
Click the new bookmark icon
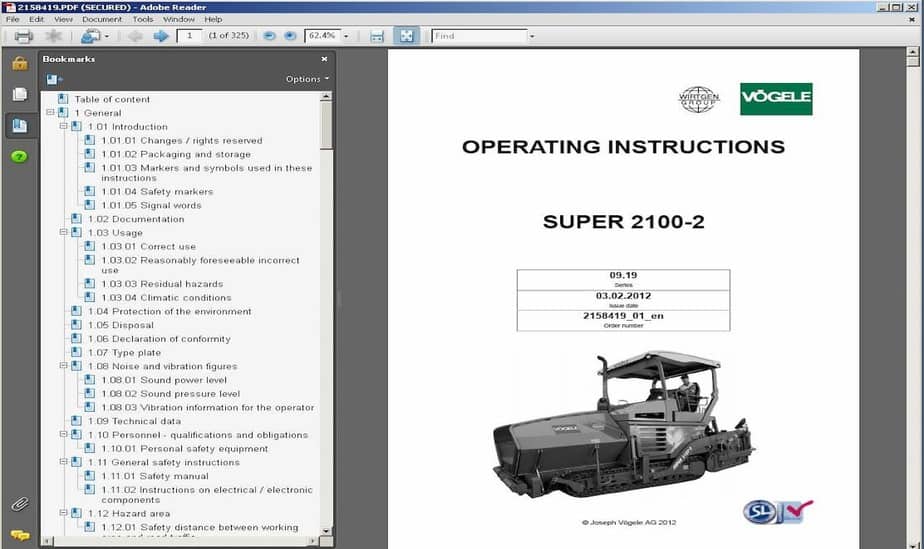pos(53,79)
